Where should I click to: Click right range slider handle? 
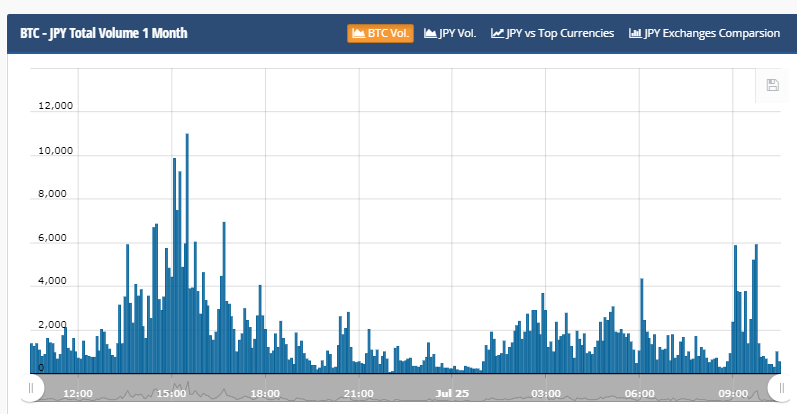point(781,388)
